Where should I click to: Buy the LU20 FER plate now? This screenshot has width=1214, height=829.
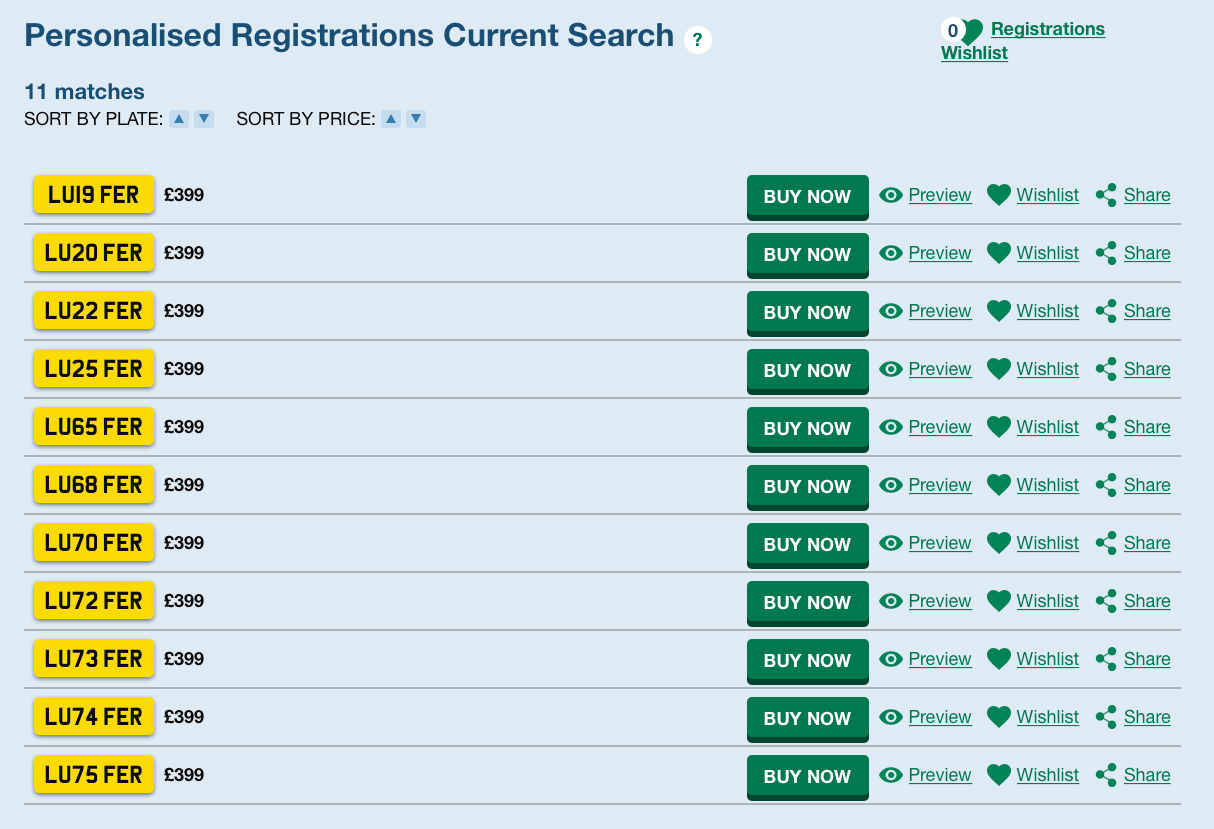pyautogui.click(x=807, y=254)
